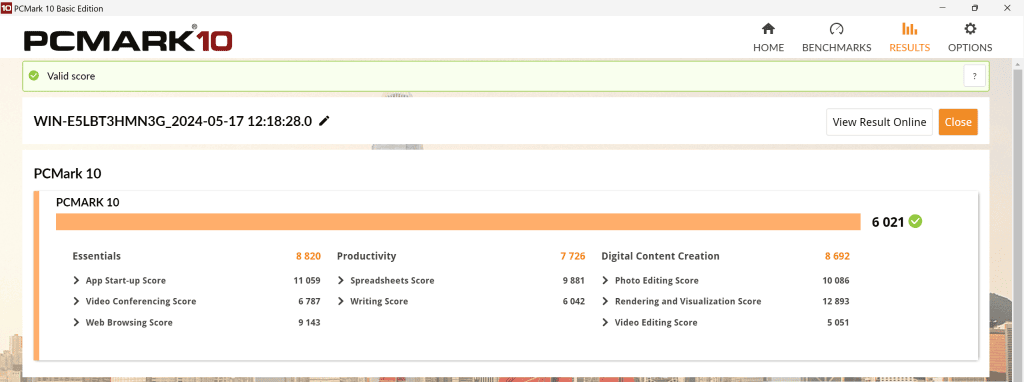Click the overall score 6 021

click(888, 222)
